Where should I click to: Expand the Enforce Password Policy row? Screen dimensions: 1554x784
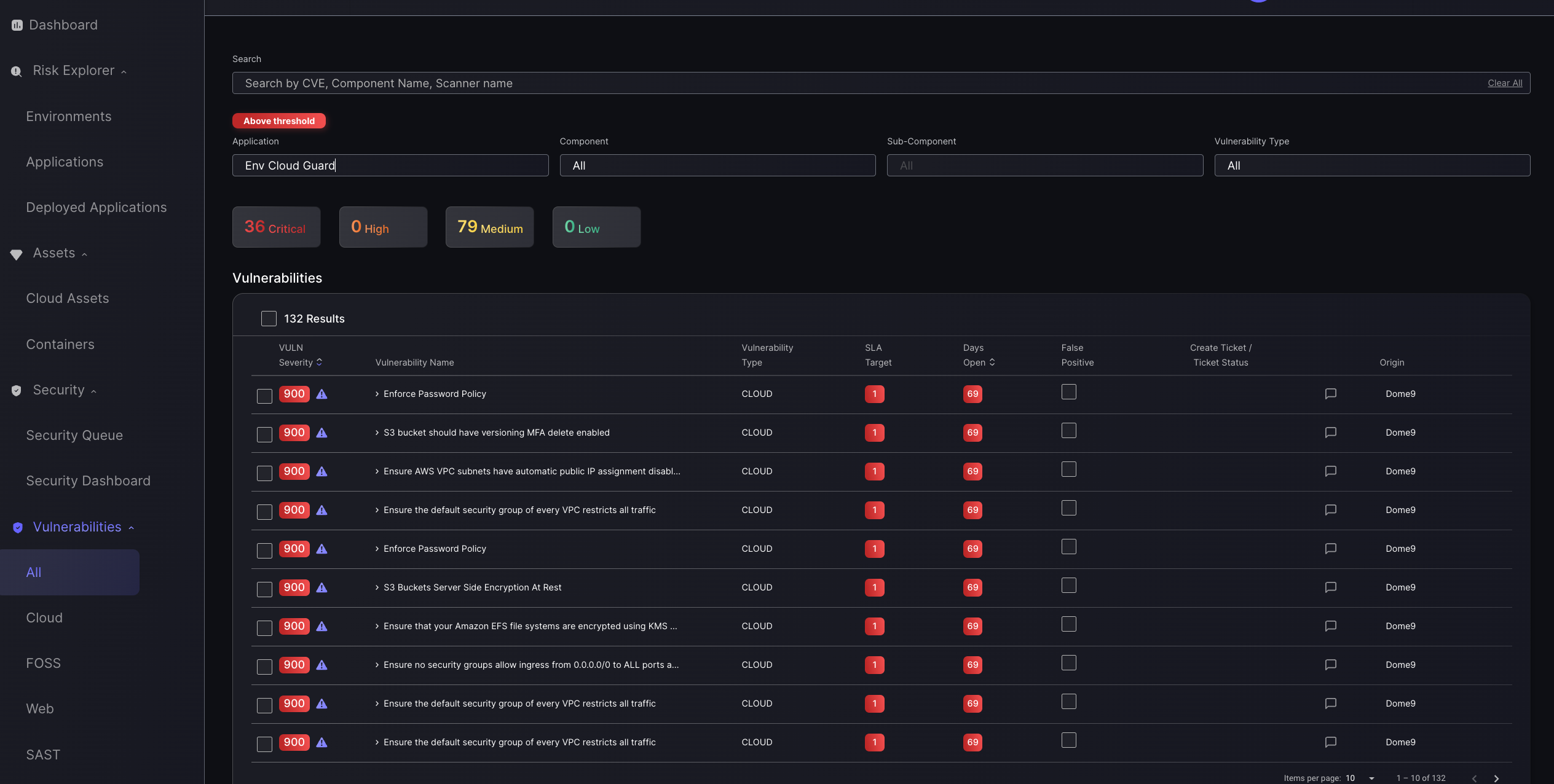click(x=376, y=394)
